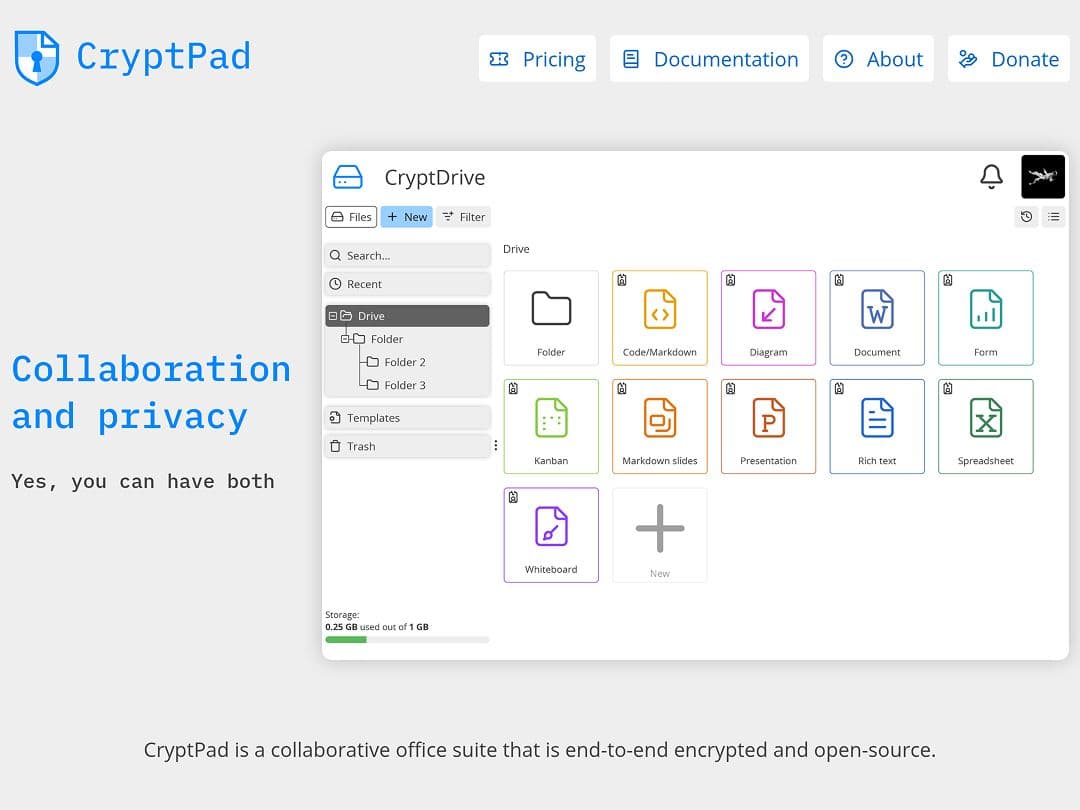Create a new Folder tile
The width and height of the screenshot is (1080, 810).
[x=551, y=318]
